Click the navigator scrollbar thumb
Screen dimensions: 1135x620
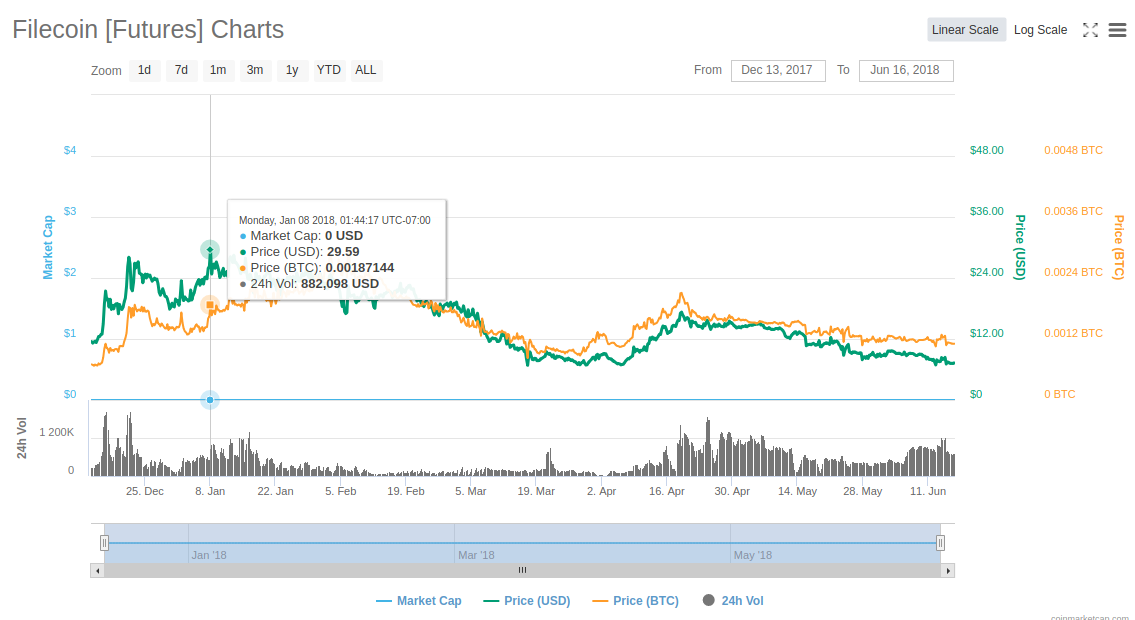click(x=523, y=571)
